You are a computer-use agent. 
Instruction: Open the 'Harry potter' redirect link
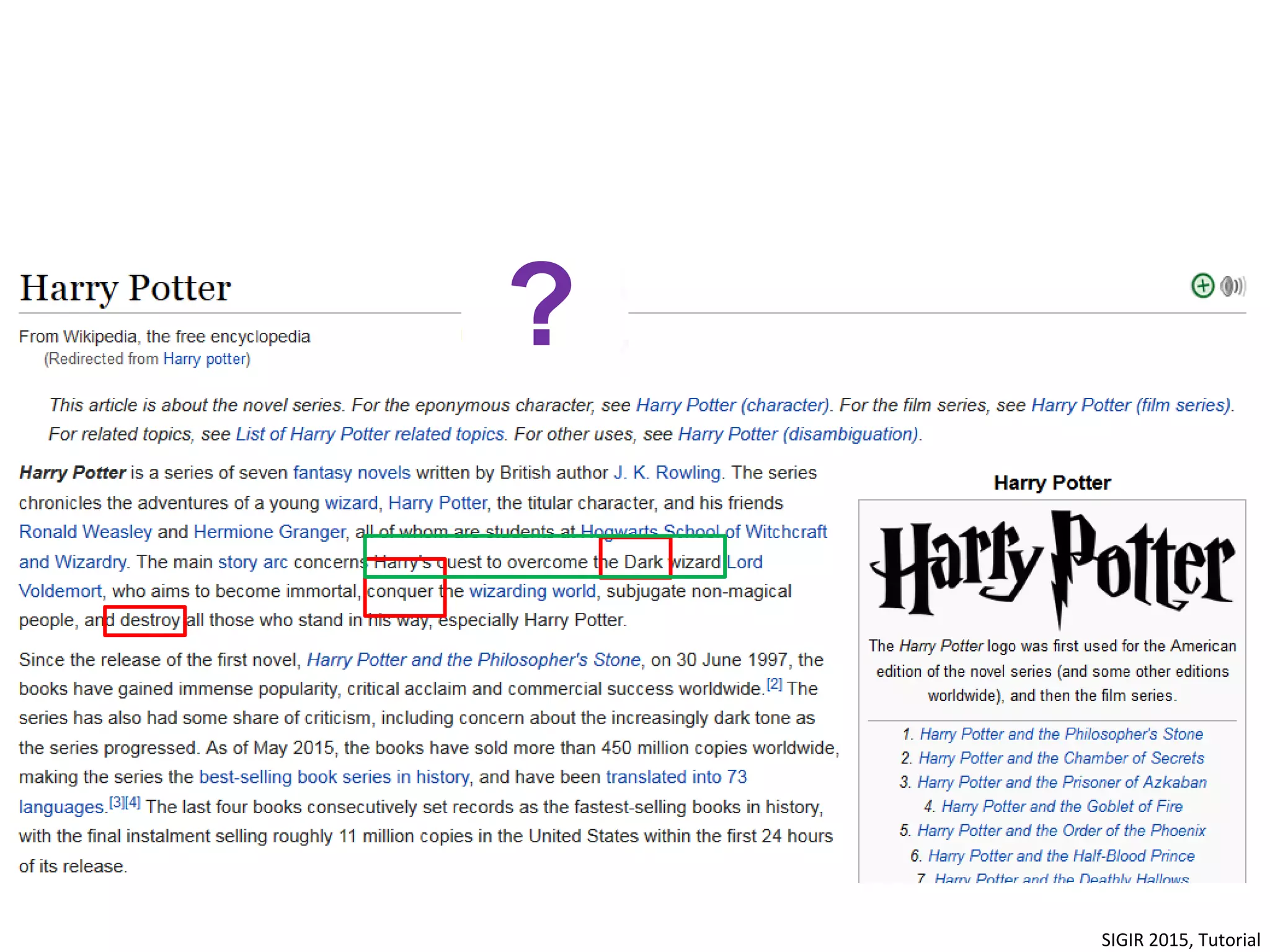(205, 359)
